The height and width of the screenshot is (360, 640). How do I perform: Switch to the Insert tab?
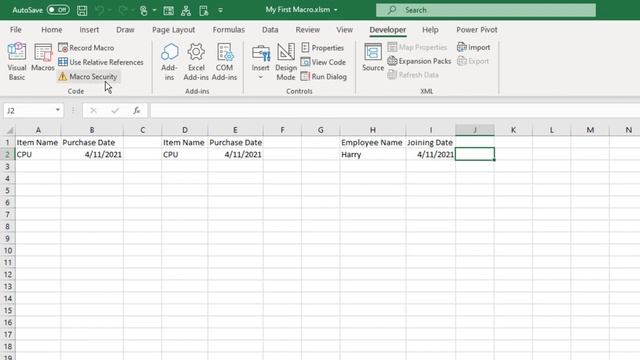[89, 30]
